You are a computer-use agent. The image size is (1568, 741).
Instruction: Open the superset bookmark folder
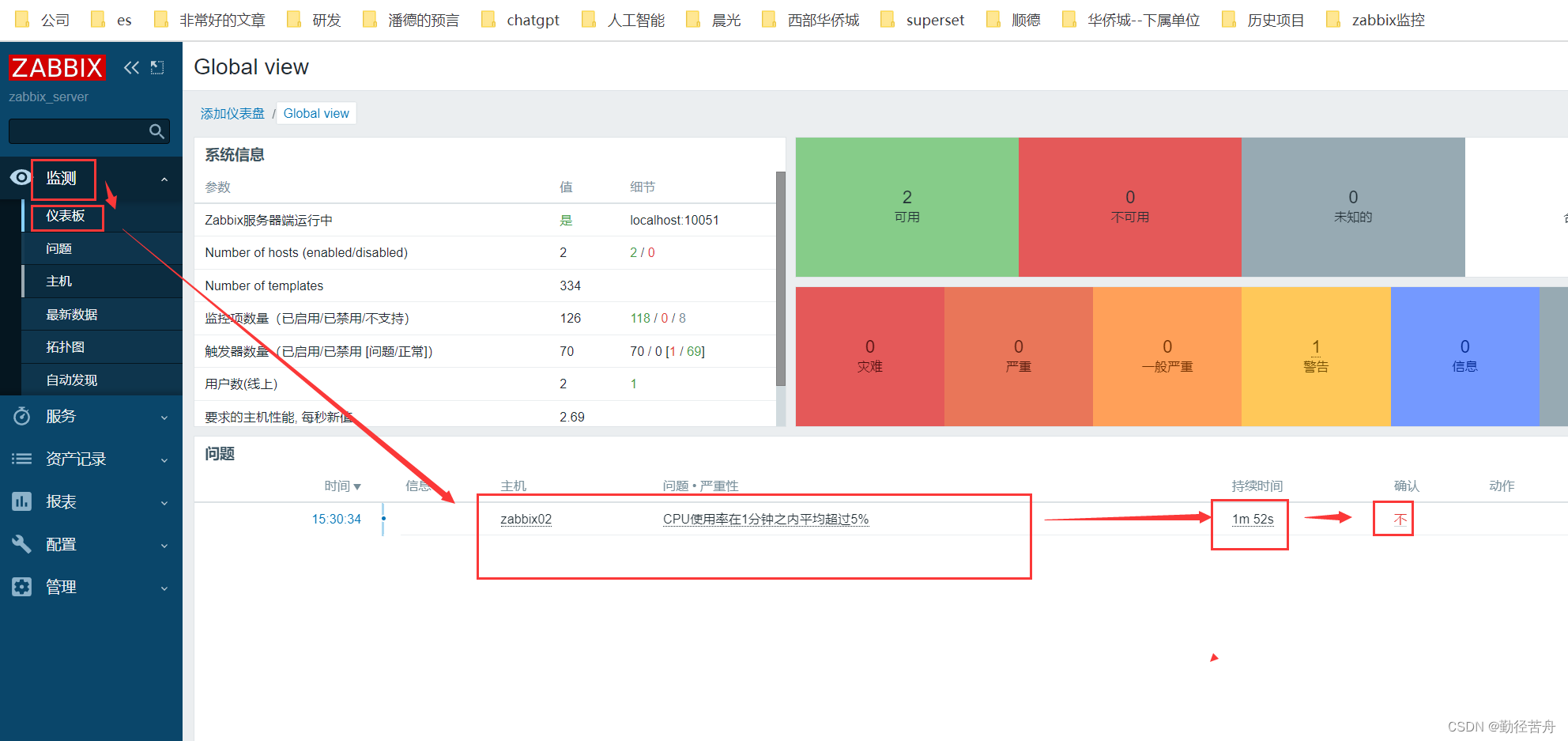(x=922, y=20)
